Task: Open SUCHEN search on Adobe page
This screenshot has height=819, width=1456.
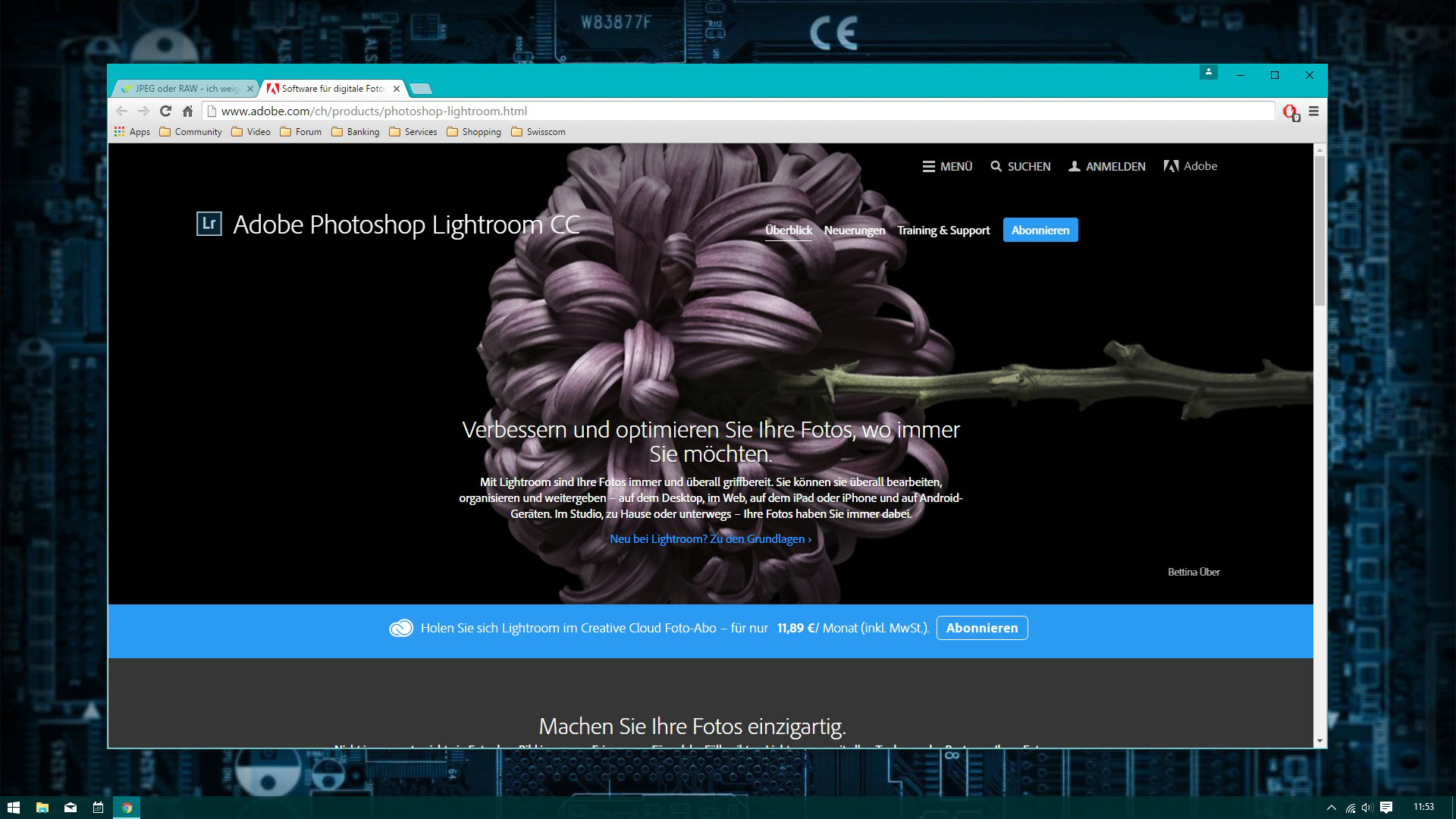Action: coord(1020,166)
